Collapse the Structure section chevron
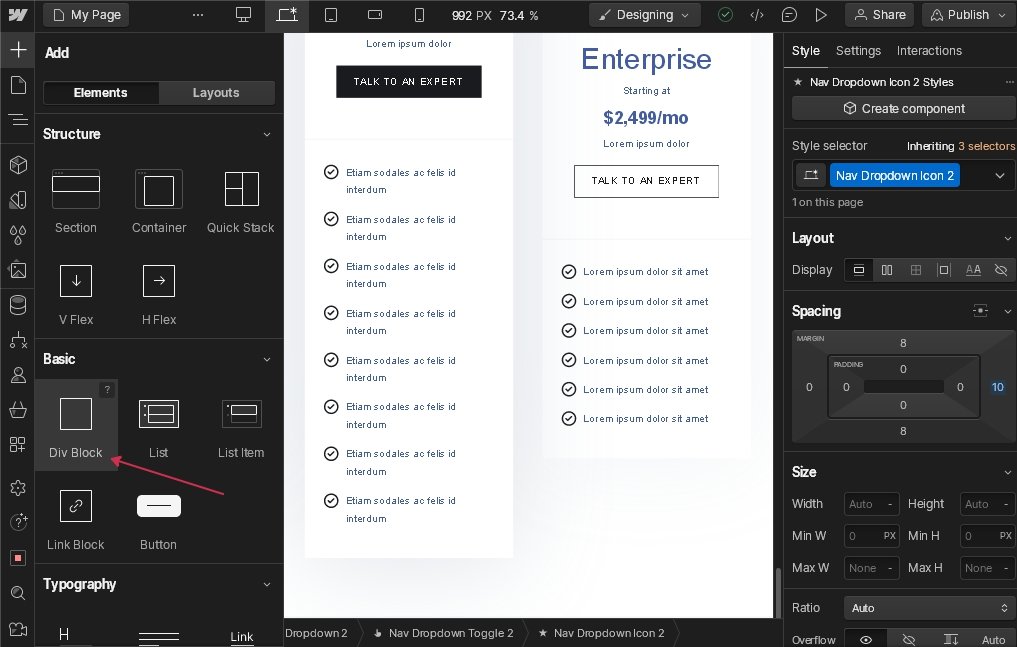This screenshot has height=647, width=1017. tap(267, 134)
